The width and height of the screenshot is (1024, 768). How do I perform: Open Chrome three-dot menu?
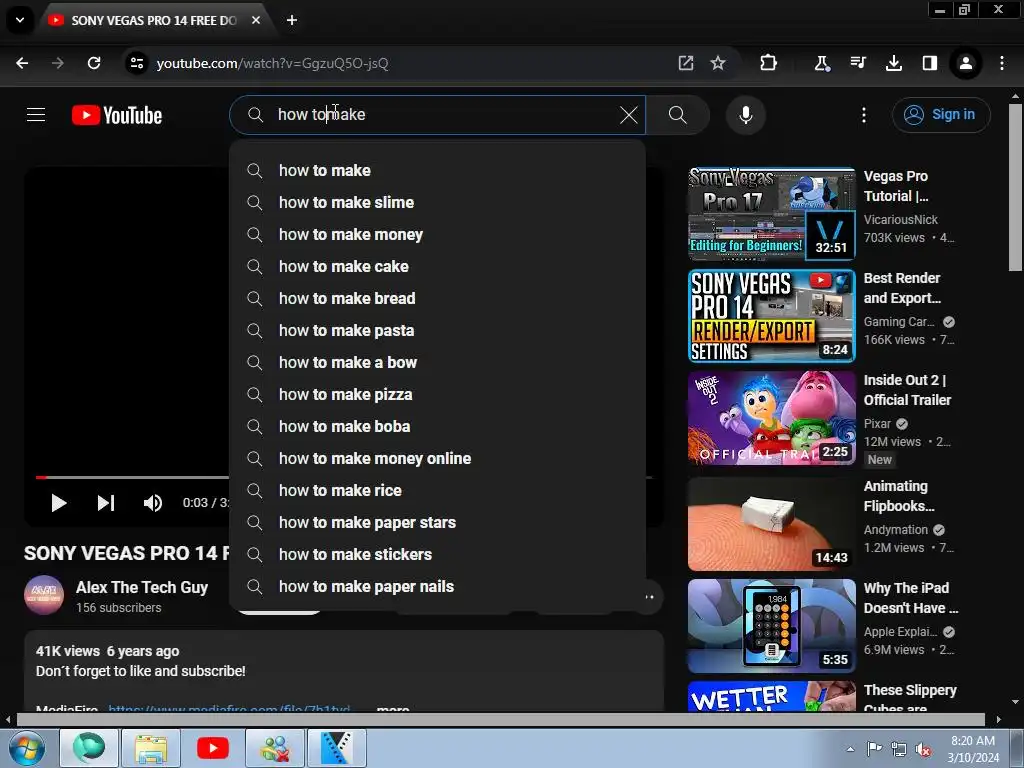tap(1002, 63)
